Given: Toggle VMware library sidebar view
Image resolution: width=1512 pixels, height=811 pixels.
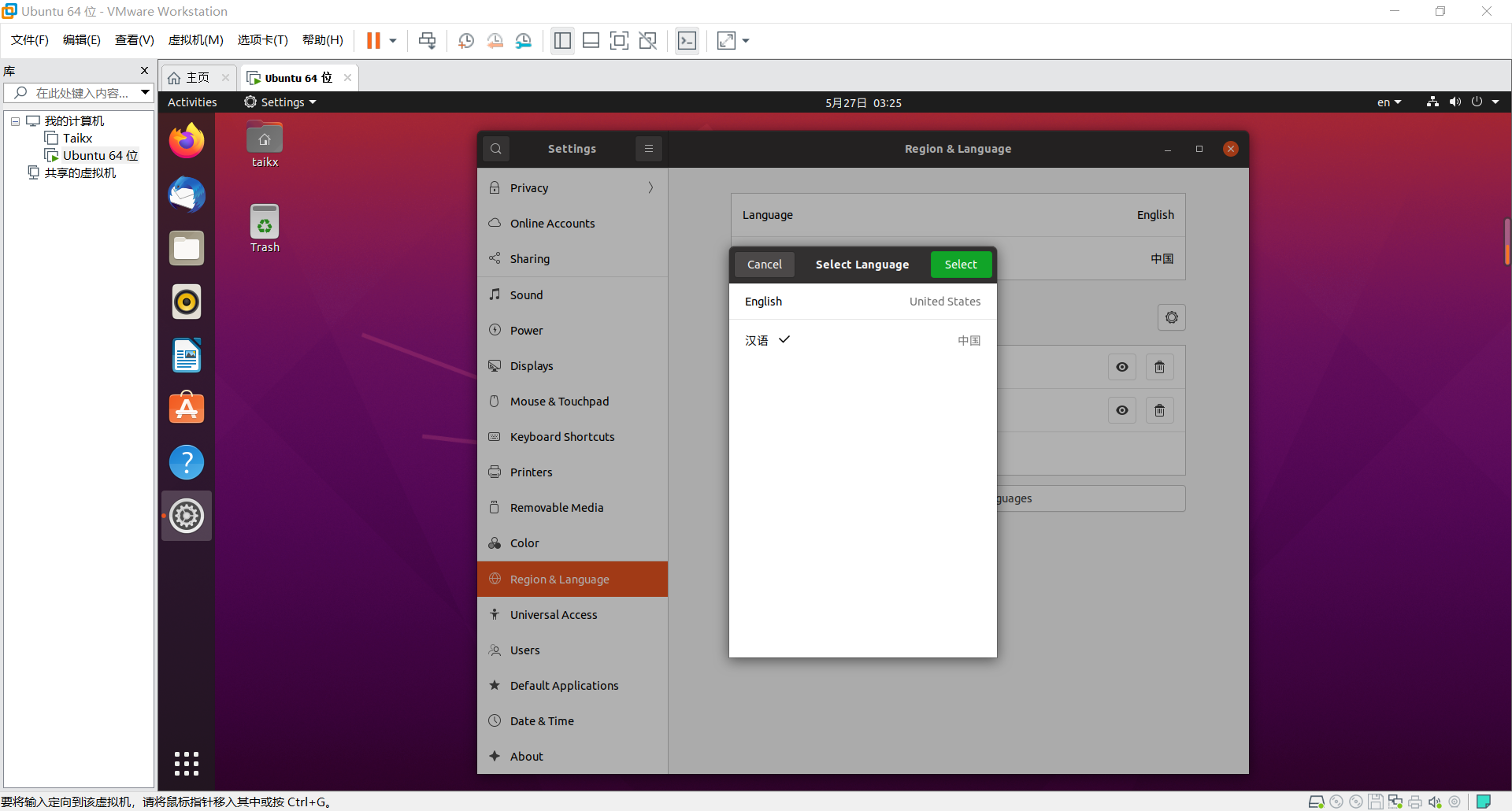Looking at the screenshot, I should 562,40.
